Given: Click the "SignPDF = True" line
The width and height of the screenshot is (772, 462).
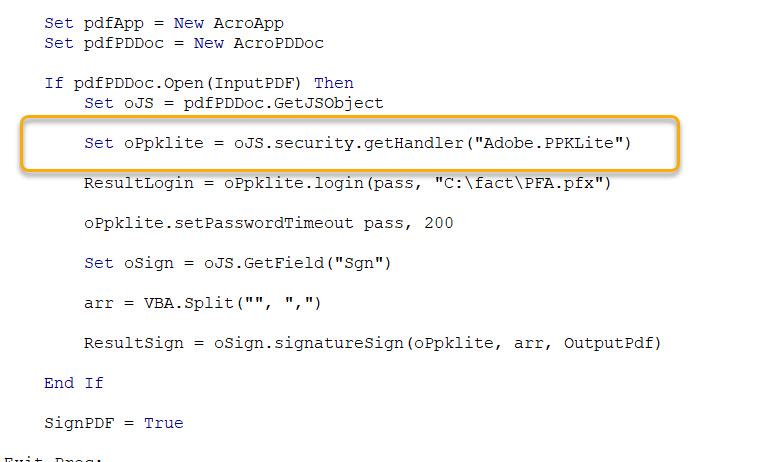Looking at the screenshot, I should [113, 423].
